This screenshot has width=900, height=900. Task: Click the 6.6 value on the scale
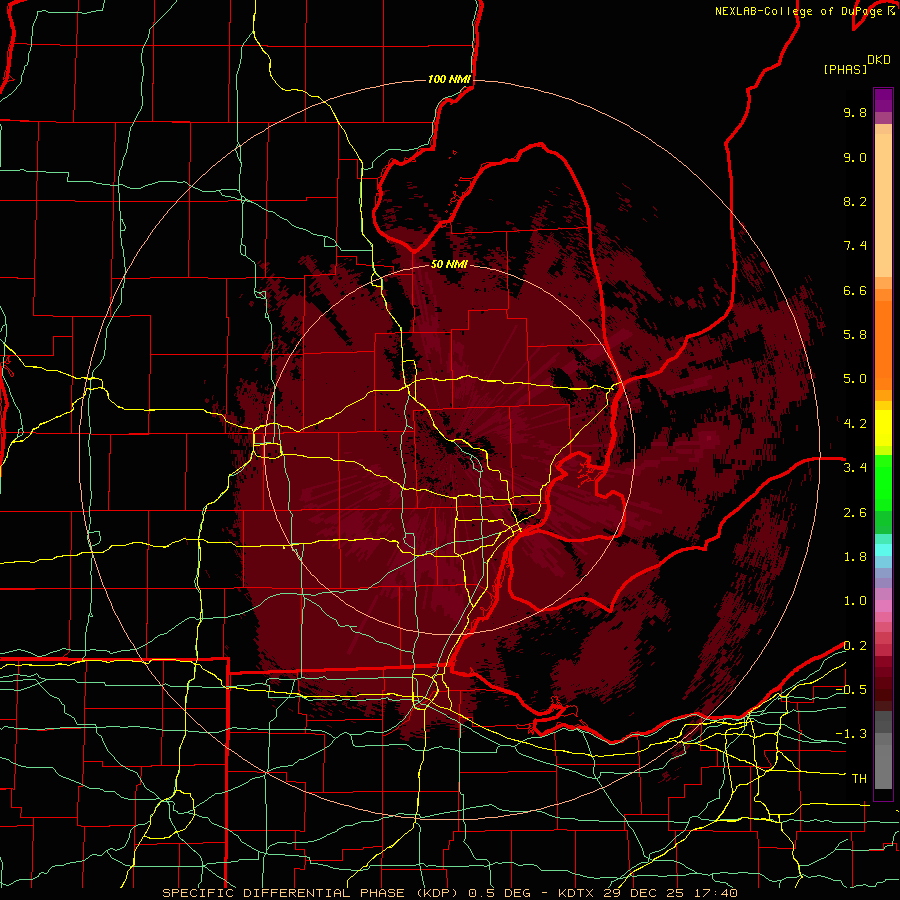tap(855, 290)
